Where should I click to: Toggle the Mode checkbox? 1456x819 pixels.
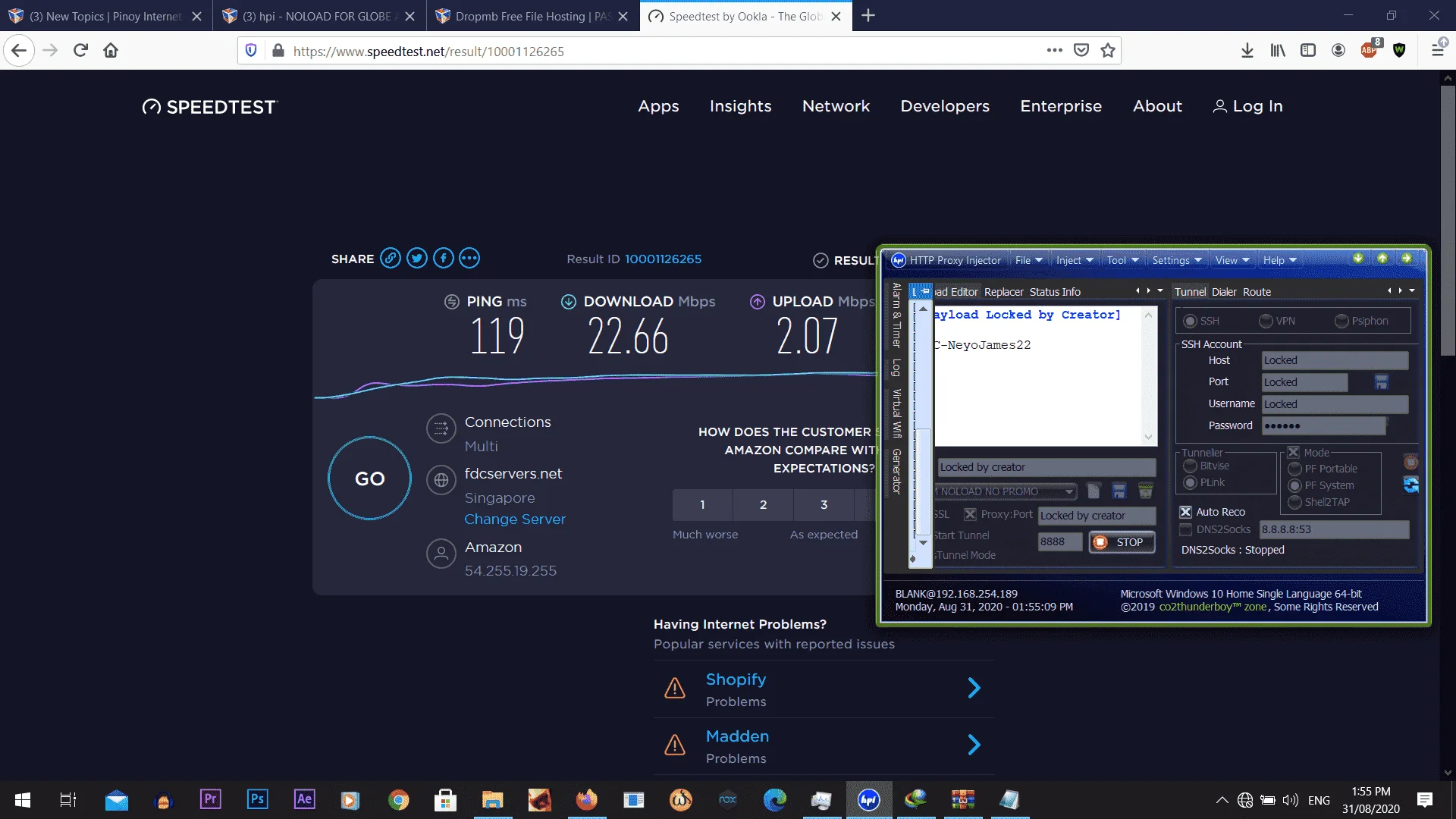tap(1294, 453)
